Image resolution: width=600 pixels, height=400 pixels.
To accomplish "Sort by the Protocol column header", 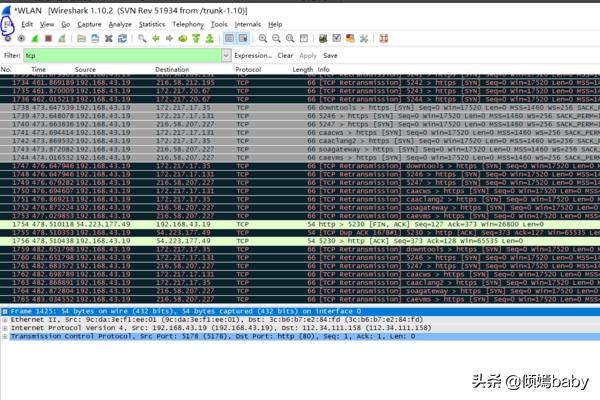I will 248,70.
